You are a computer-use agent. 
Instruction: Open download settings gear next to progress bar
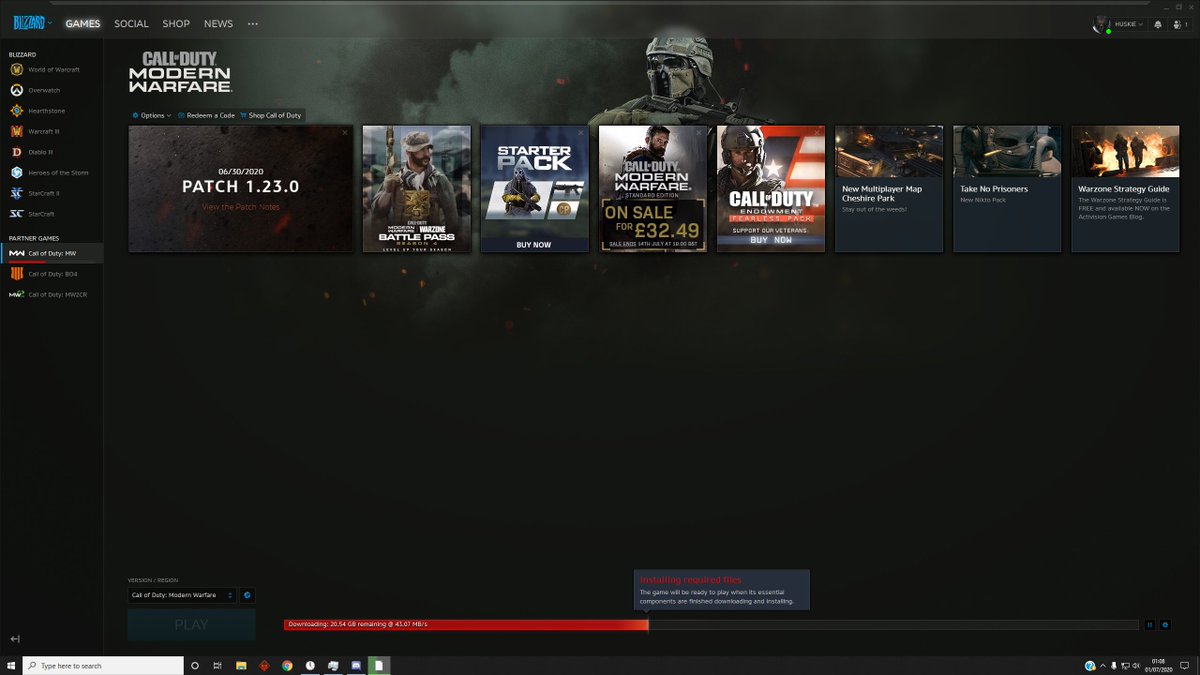[x=1164, y=623]
